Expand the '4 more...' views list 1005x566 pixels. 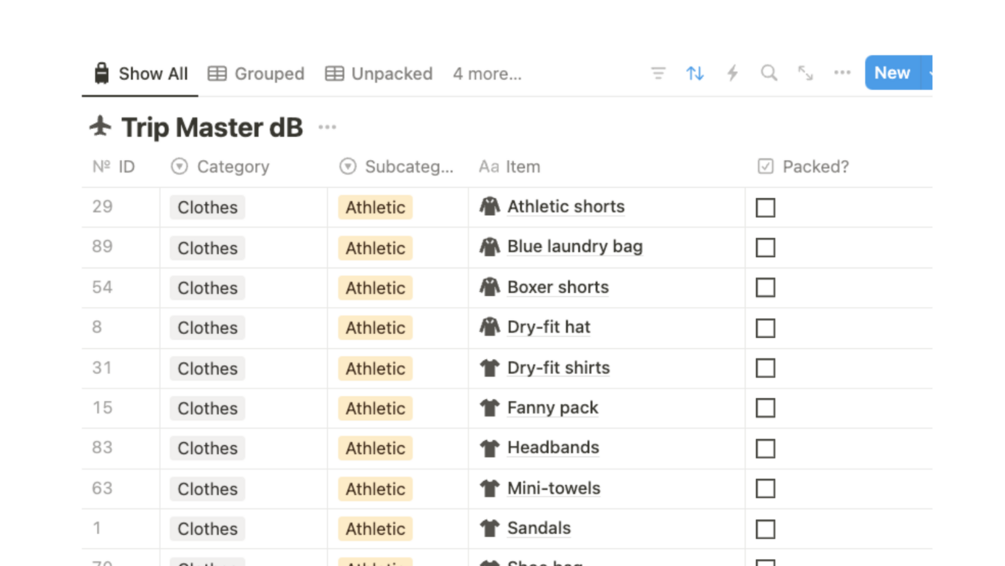487,74
